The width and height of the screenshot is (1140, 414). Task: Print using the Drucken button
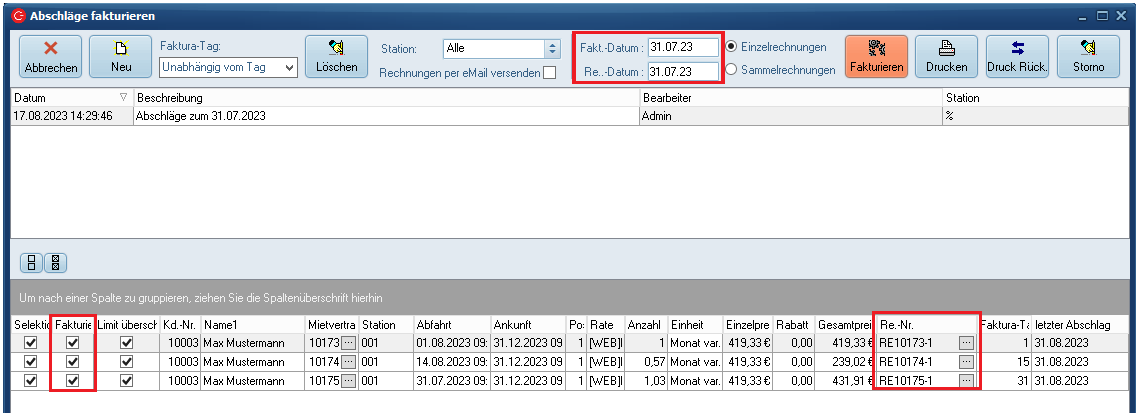(x=946, y=57)
